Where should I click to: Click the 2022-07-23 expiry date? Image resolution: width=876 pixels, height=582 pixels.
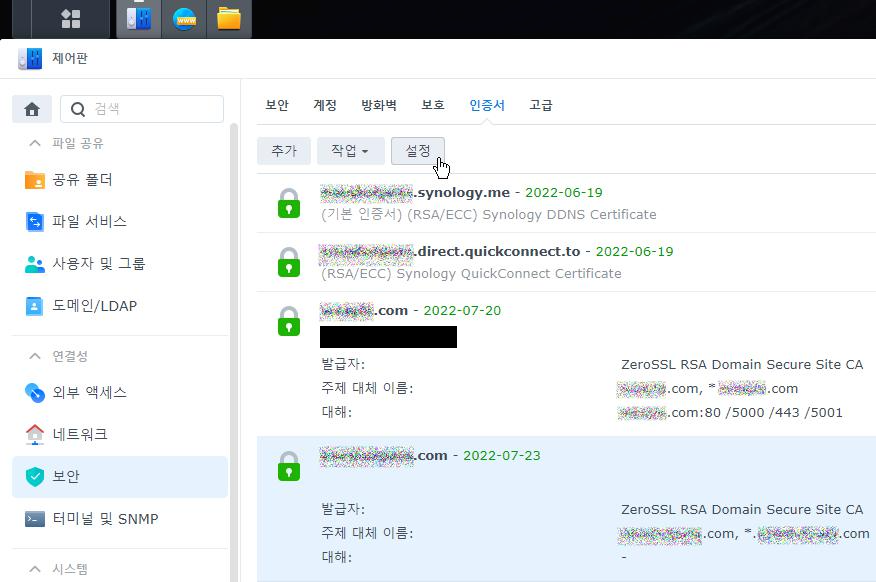(502, 456)
